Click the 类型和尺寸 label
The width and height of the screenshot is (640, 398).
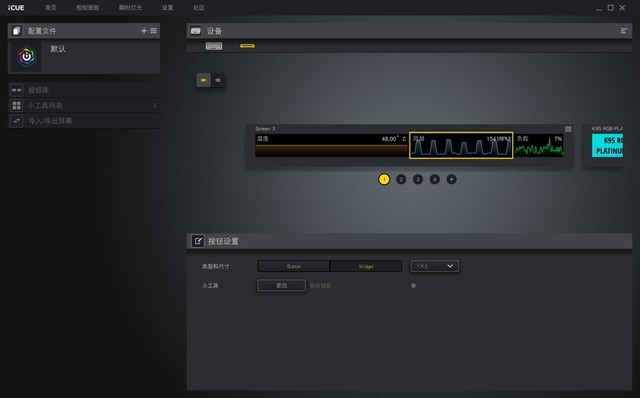[216, 266]
